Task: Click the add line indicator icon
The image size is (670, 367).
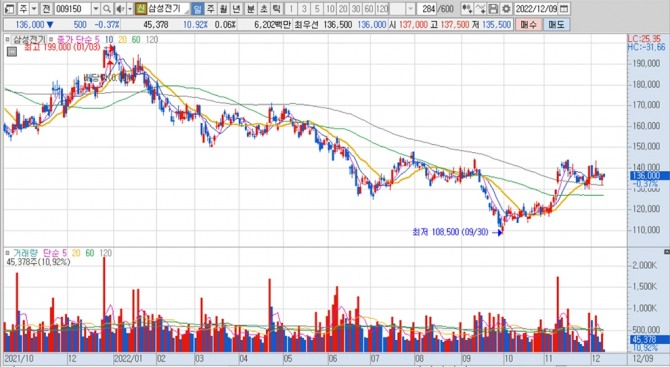Action: (481, 9)
